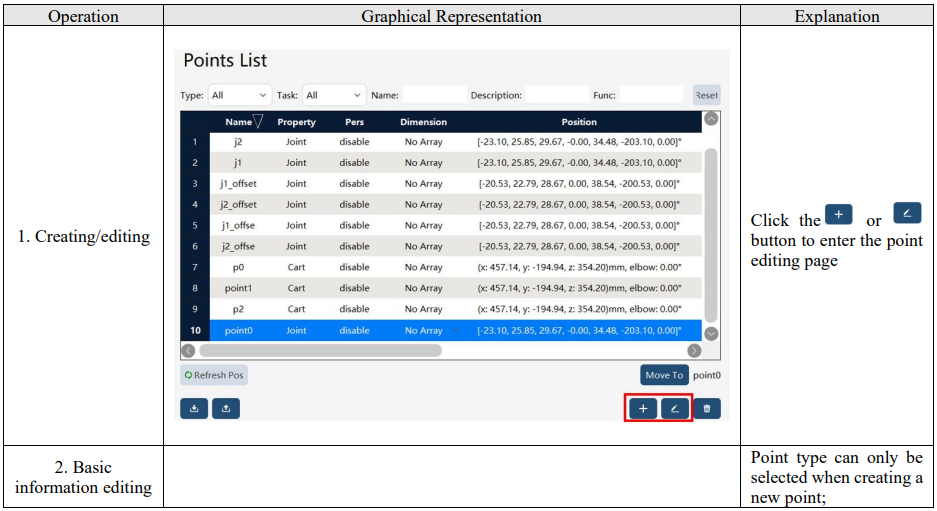Click the Name filter input field

pyautogui.click(x=434, y=95)
